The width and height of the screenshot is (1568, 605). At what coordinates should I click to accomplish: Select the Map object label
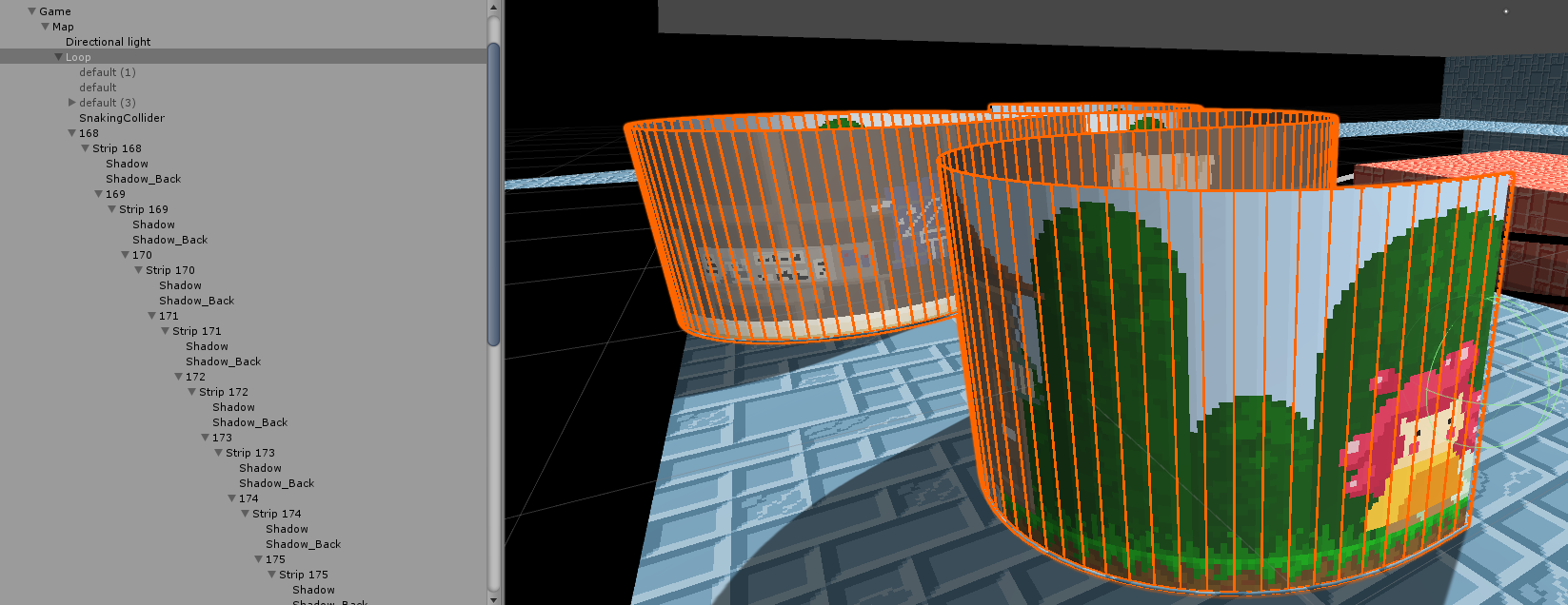click(x=63, y=27)
